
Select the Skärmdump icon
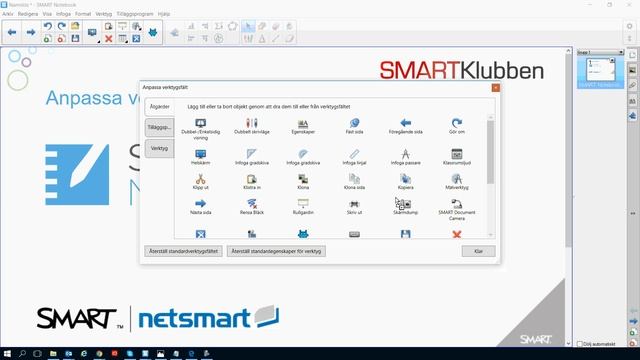click(405, 204)
